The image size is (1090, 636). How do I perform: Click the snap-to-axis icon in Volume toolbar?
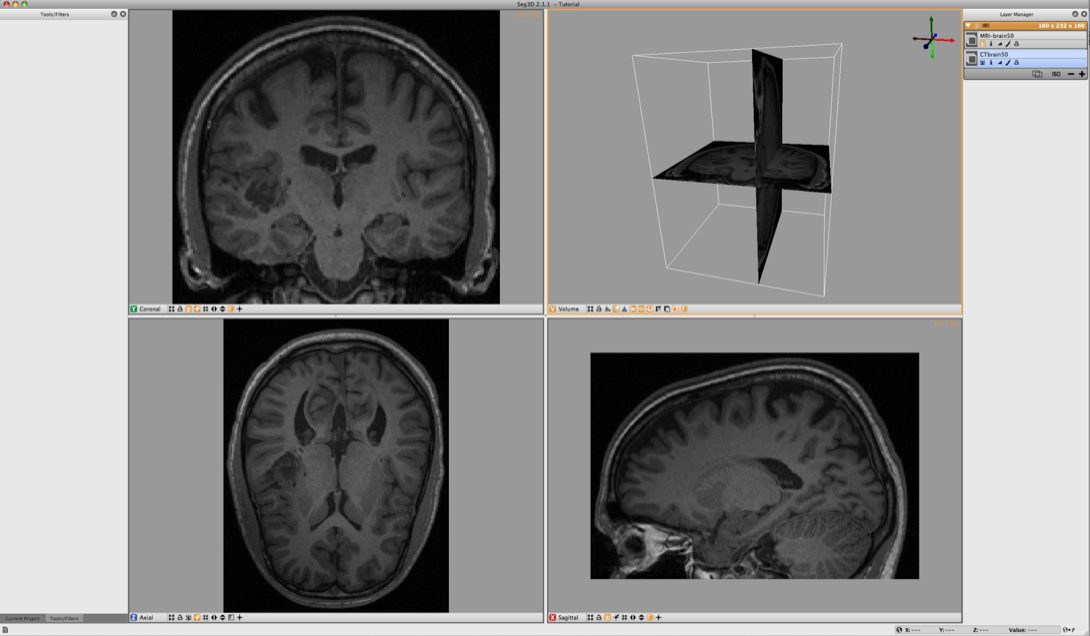607,309
